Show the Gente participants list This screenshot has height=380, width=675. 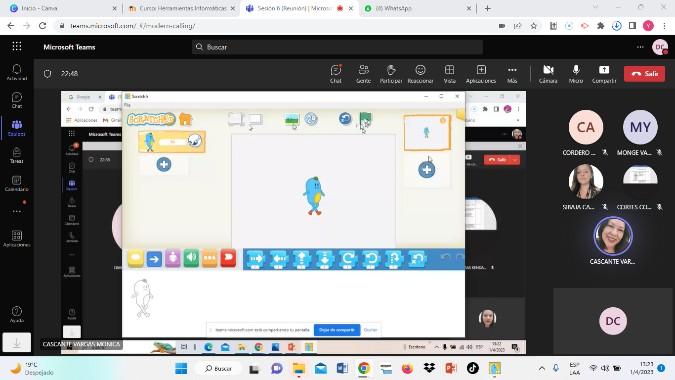(x=363, y=74)
